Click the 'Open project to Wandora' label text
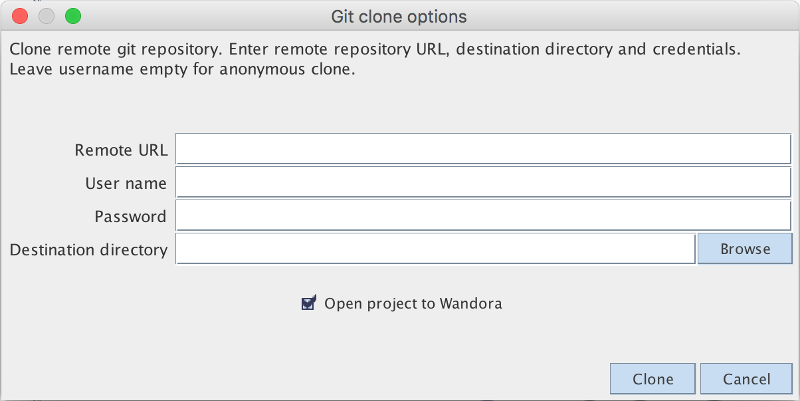The height and width of the screenshot is (401, 800). [413, 303]
